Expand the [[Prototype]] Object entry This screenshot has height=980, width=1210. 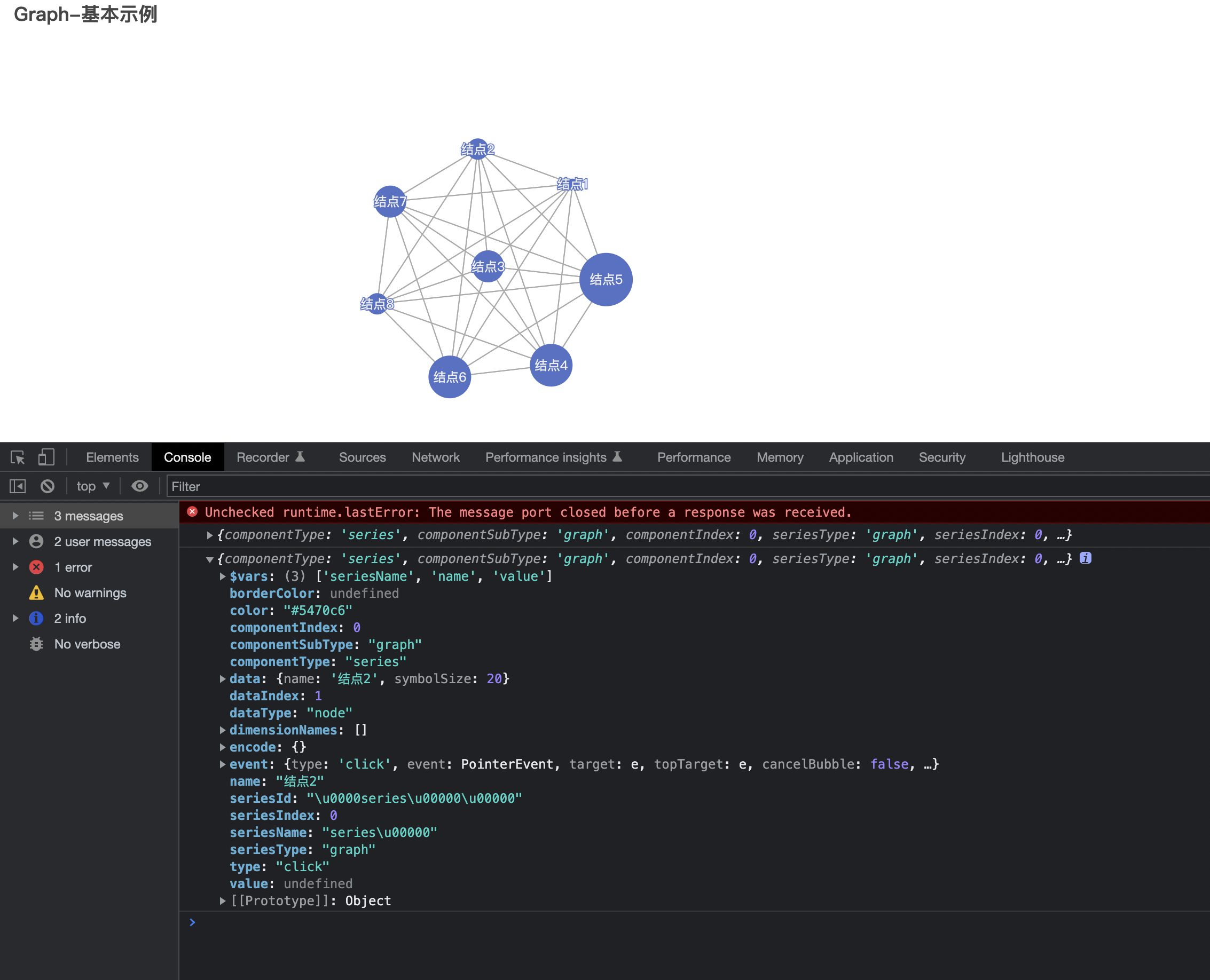coord(222,900)
